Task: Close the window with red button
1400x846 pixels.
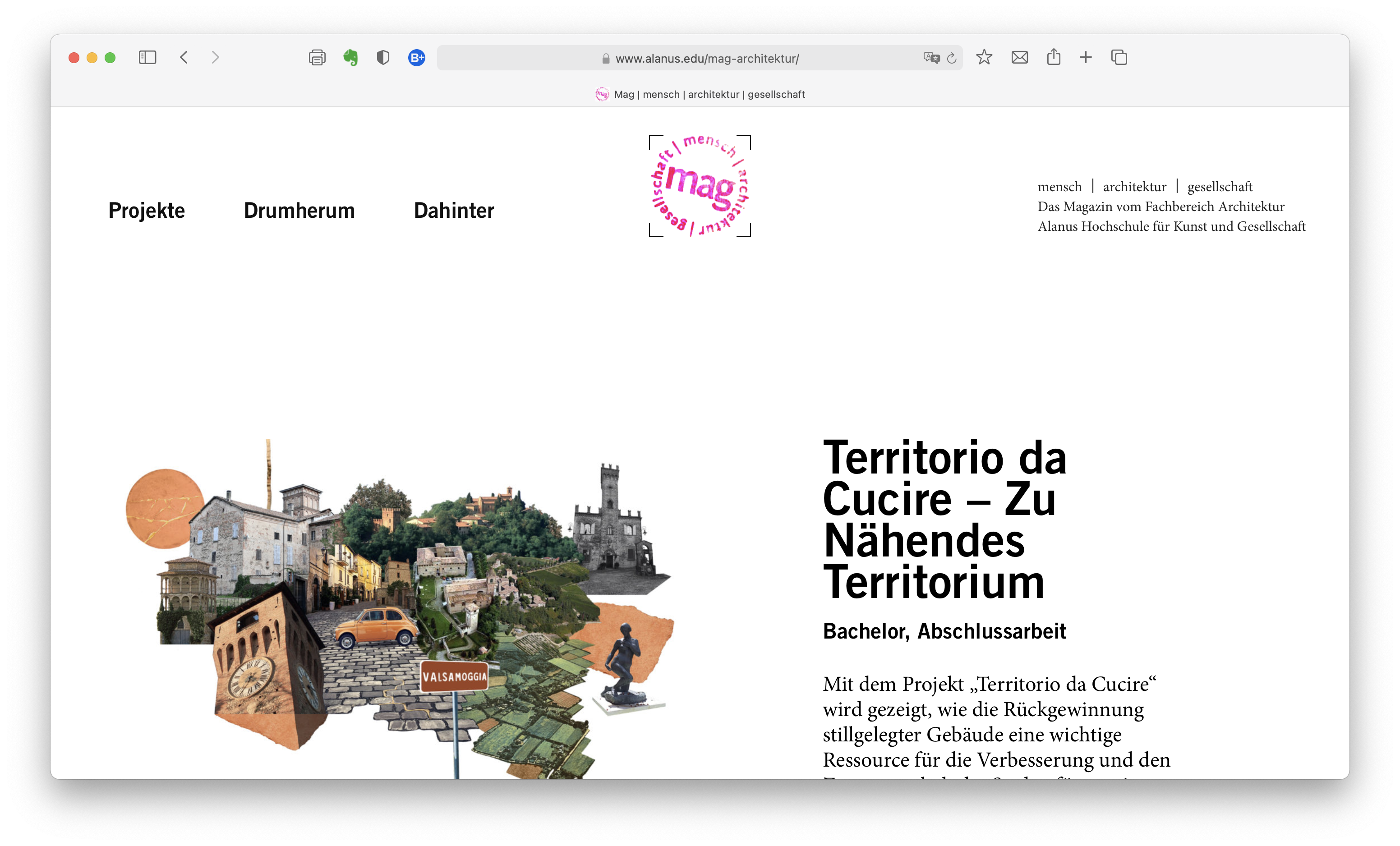Action: pyautogui.click(x=74, y=57)
